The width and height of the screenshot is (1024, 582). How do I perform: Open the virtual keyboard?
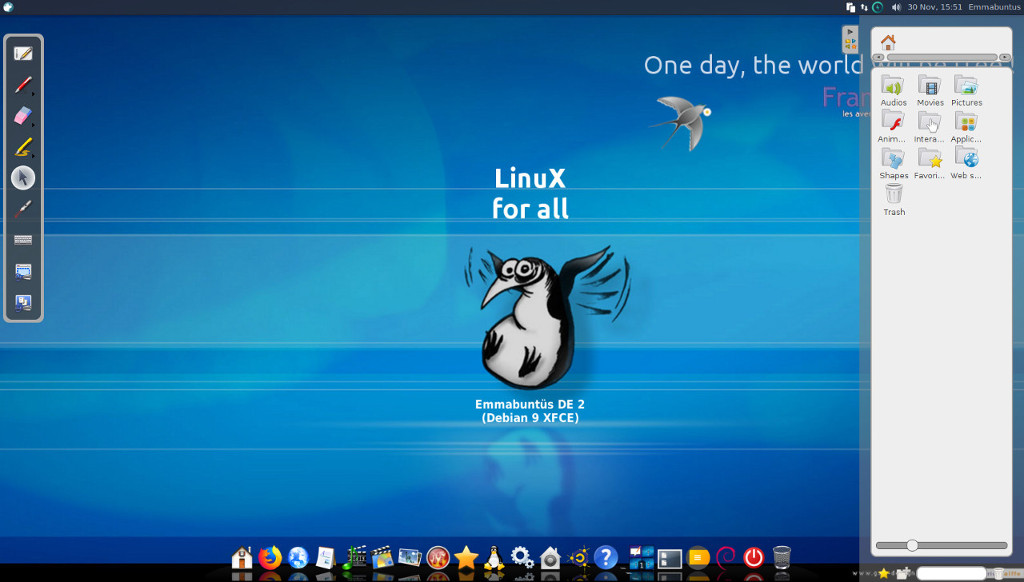click(x=23, y=240)
